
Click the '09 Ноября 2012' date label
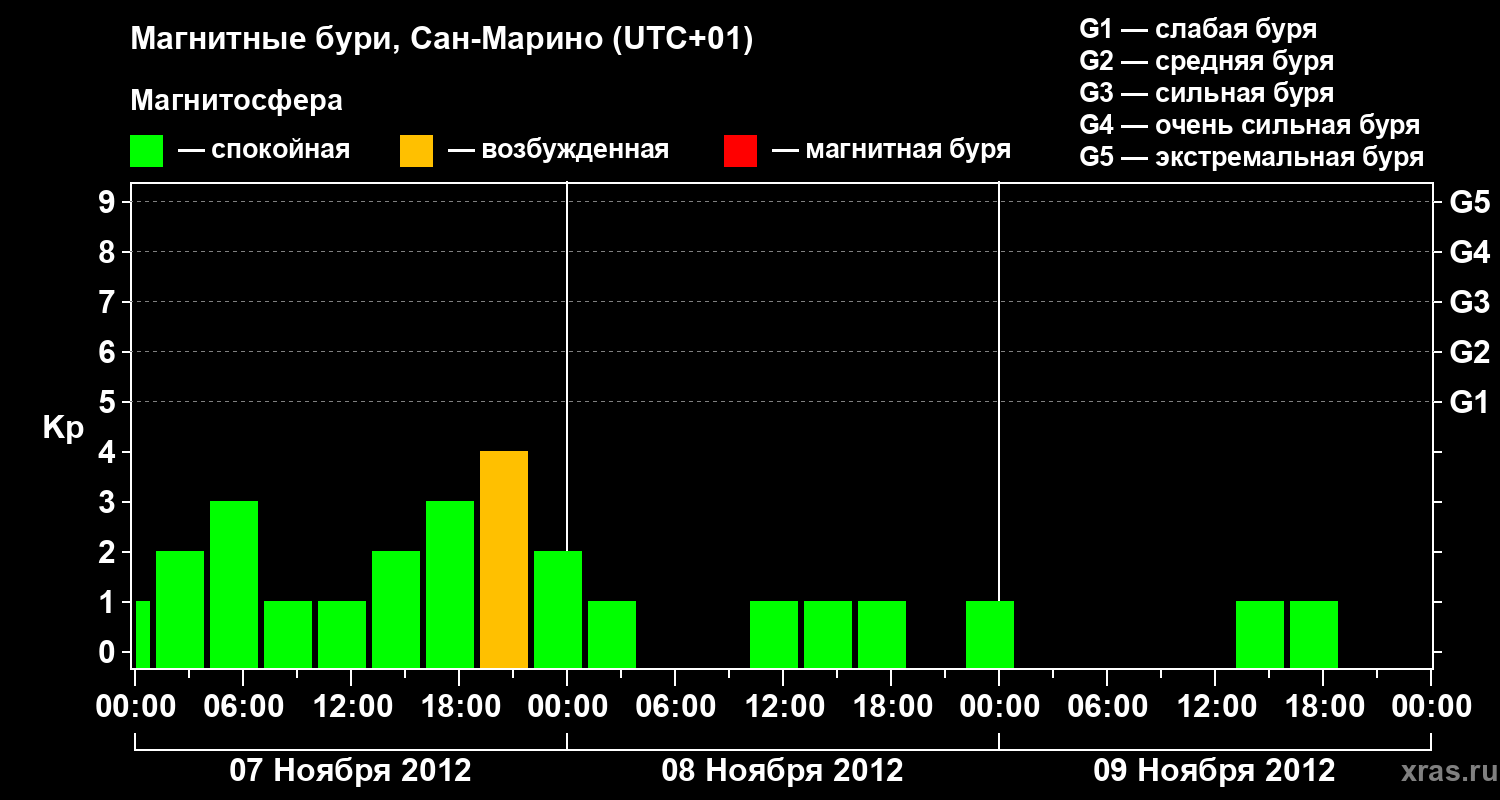(1214, 771)
